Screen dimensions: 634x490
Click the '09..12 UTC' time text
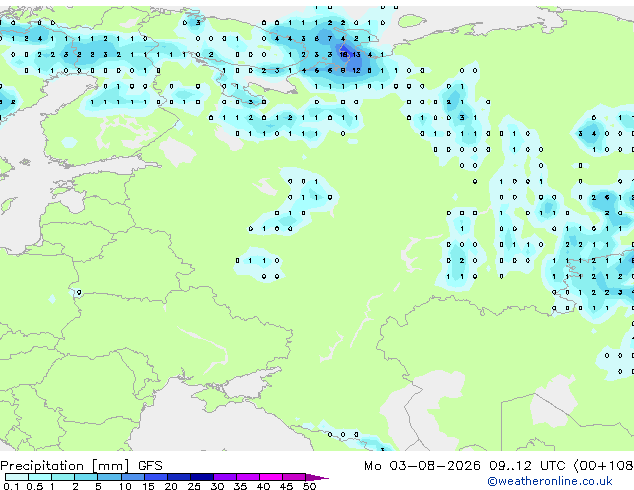point(527,466)
